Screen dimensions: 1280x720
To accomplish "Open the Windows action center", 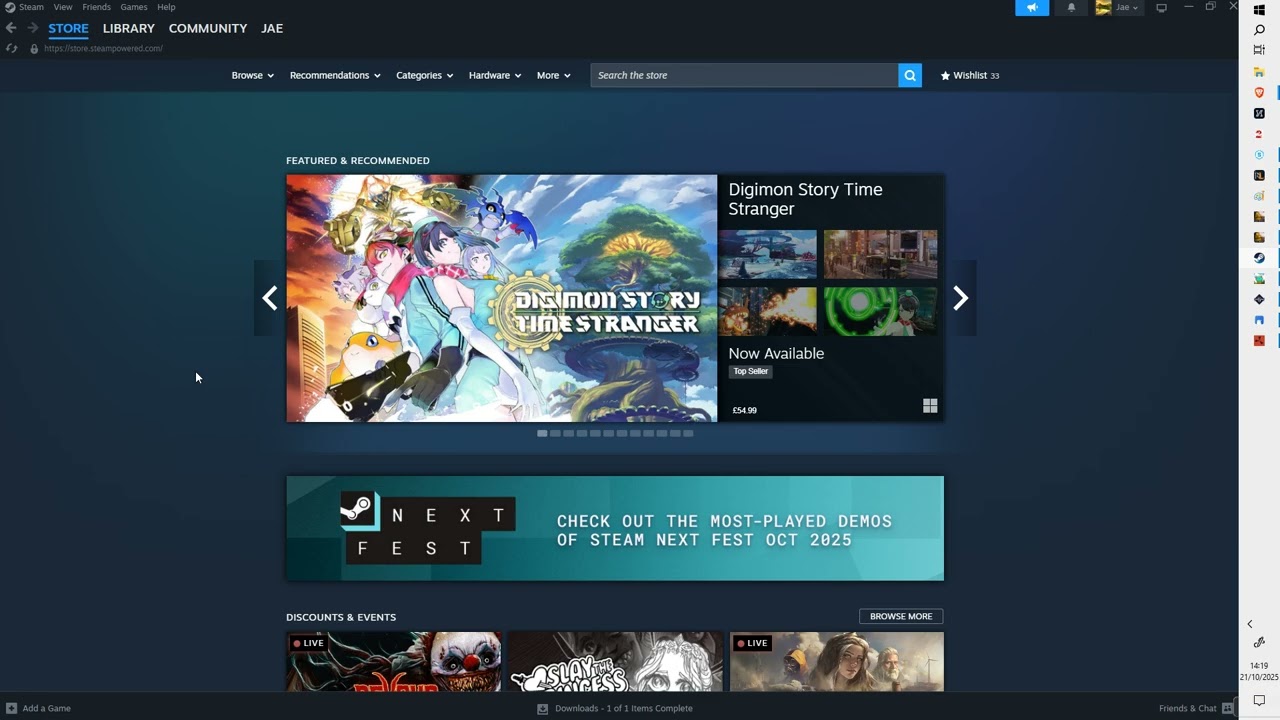I will click(x=1259, y=701).
